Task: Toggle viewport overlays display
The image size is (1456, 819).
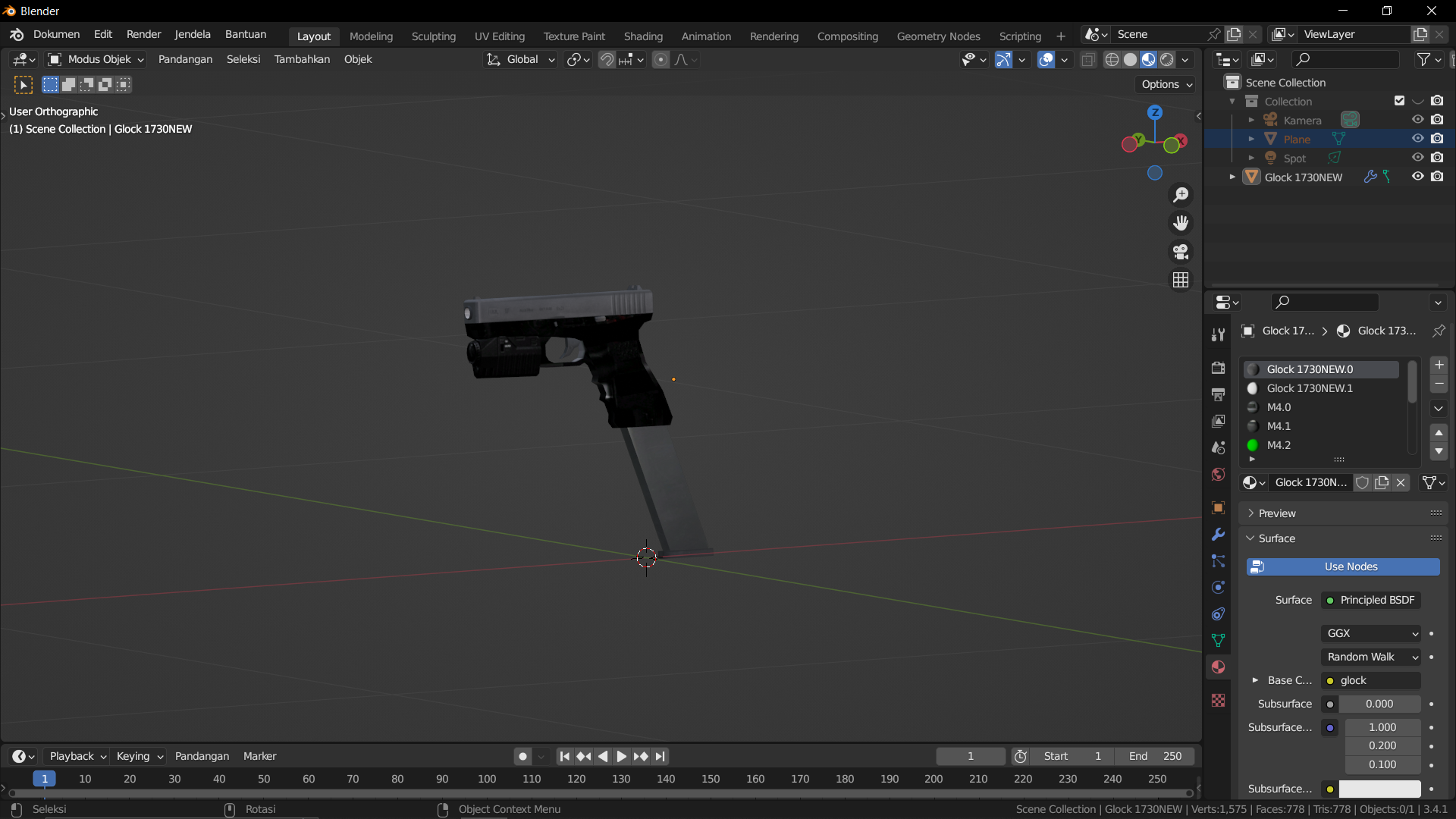Action: [1046, 59]
